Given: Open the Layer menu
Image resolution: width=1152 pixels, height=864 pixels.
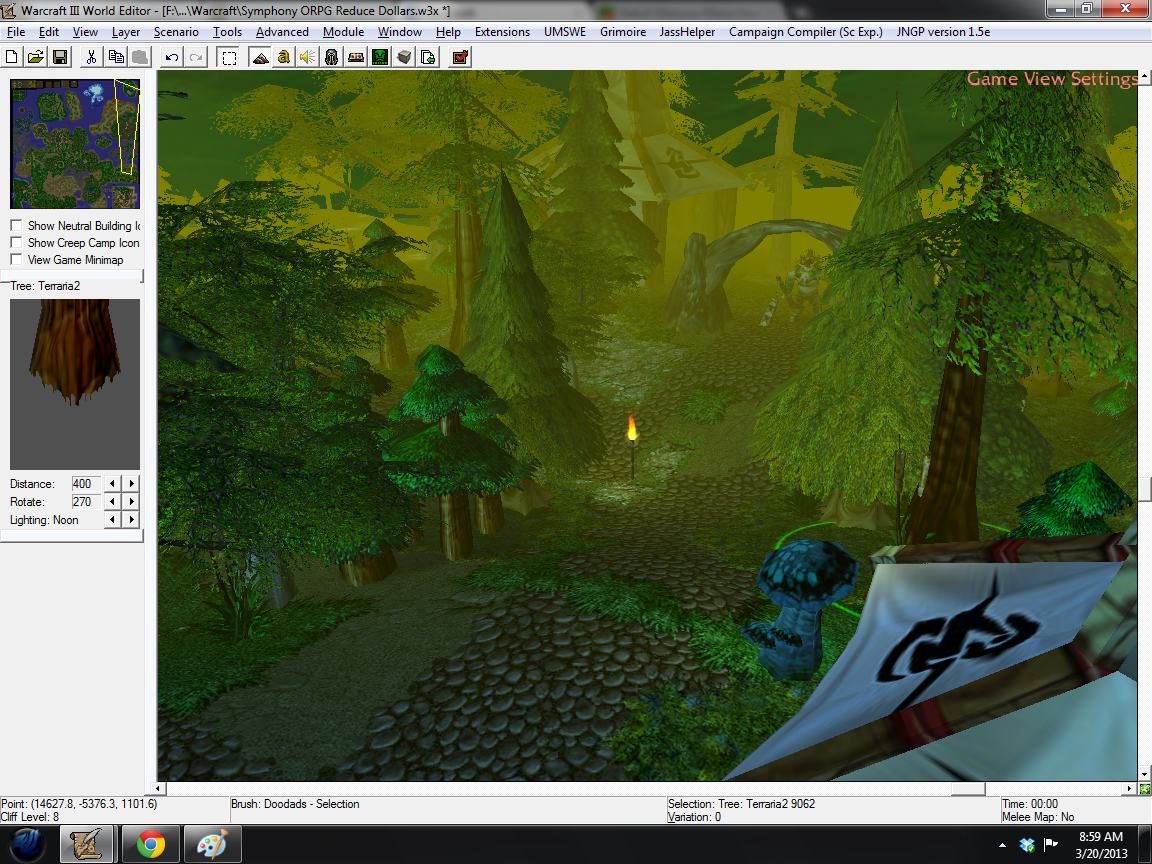Looking at the screenshot, I should [126, 32].
